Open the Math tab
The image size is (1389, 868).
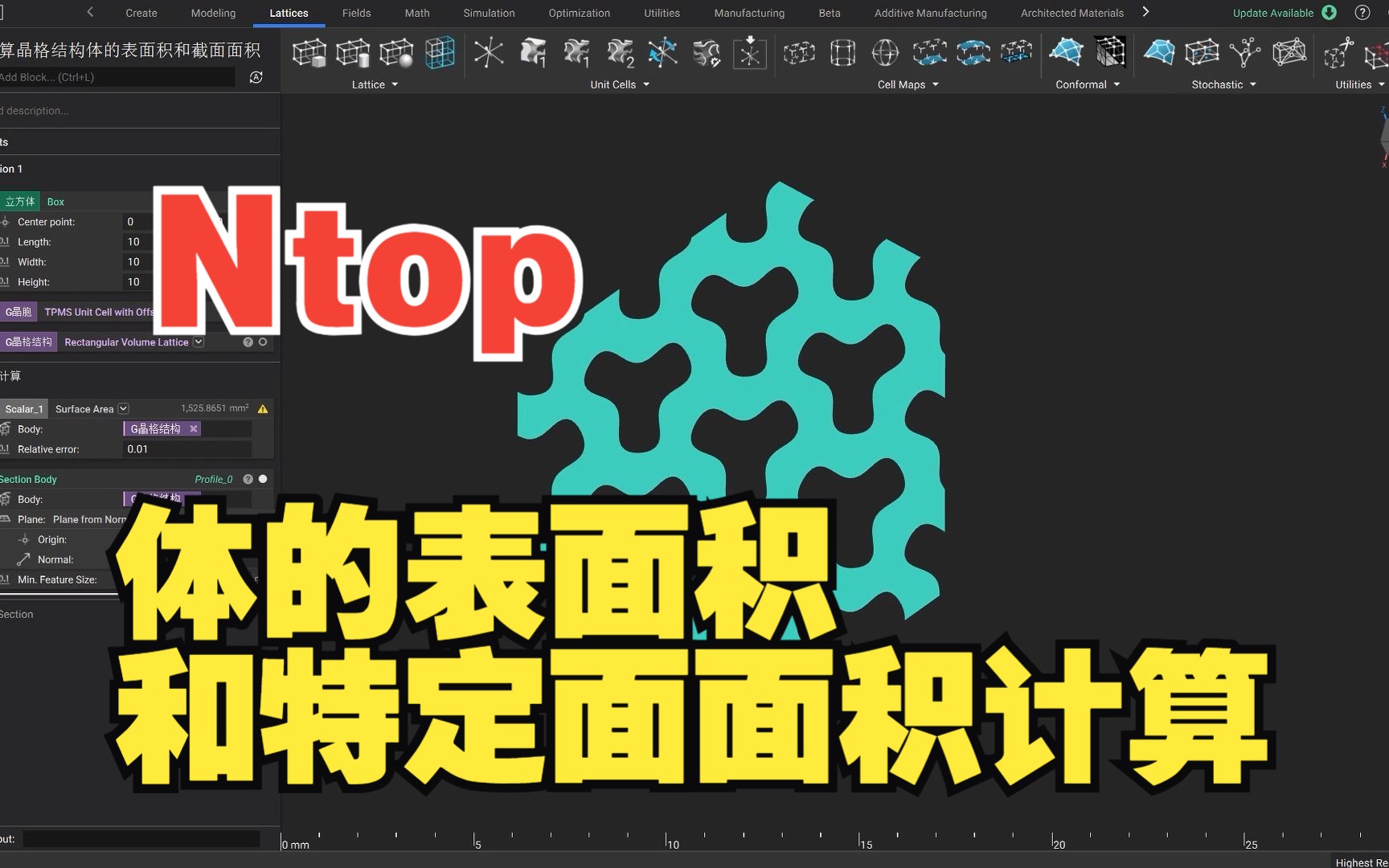[416, 13]
